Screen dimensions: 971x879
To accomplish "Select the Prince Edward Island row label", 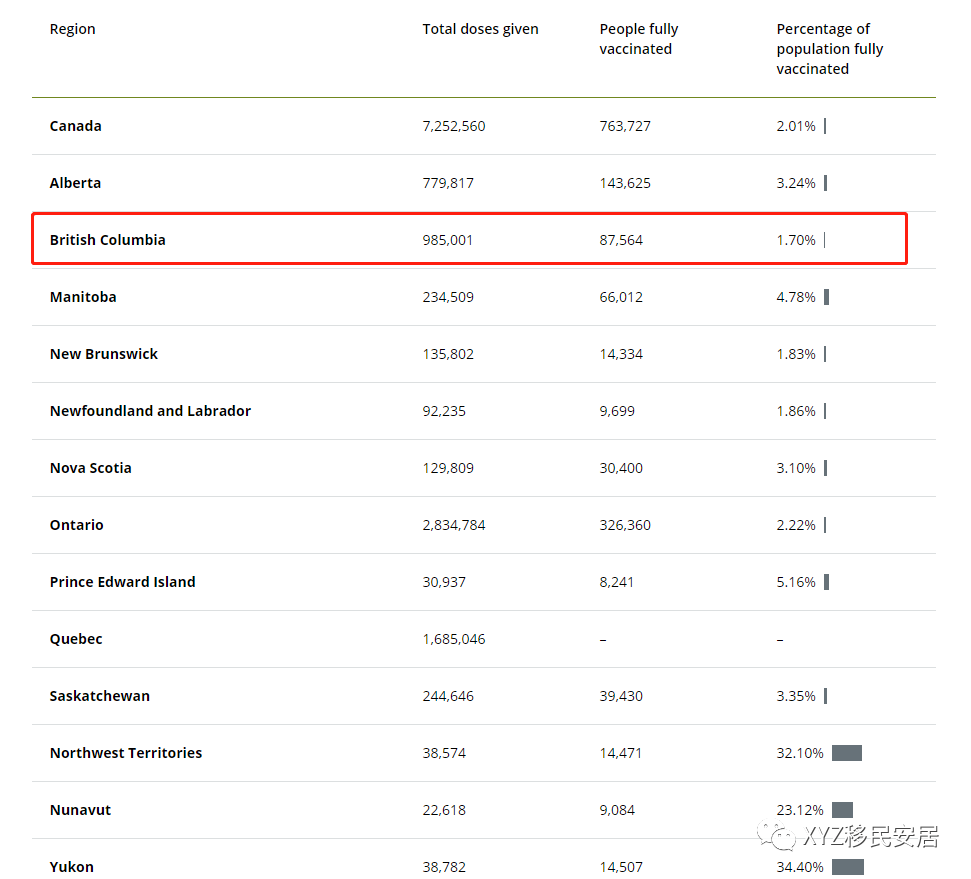I will pyautogui.click(x=123, y=582).
